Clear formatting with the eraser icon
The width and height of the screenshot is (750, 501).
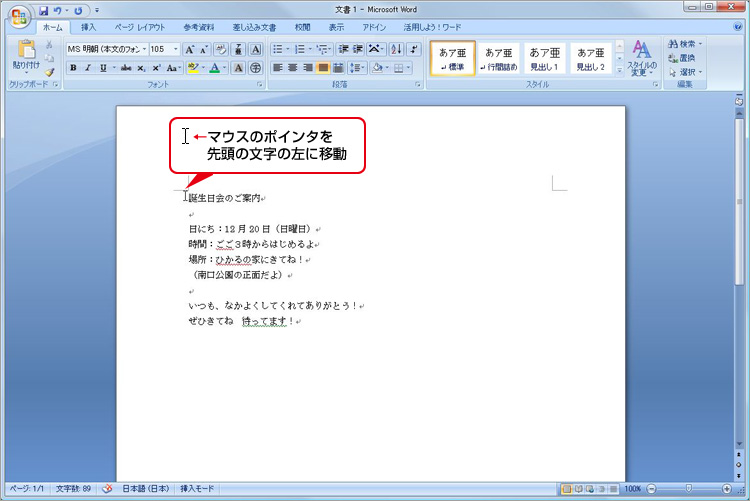tap(221, 49)
